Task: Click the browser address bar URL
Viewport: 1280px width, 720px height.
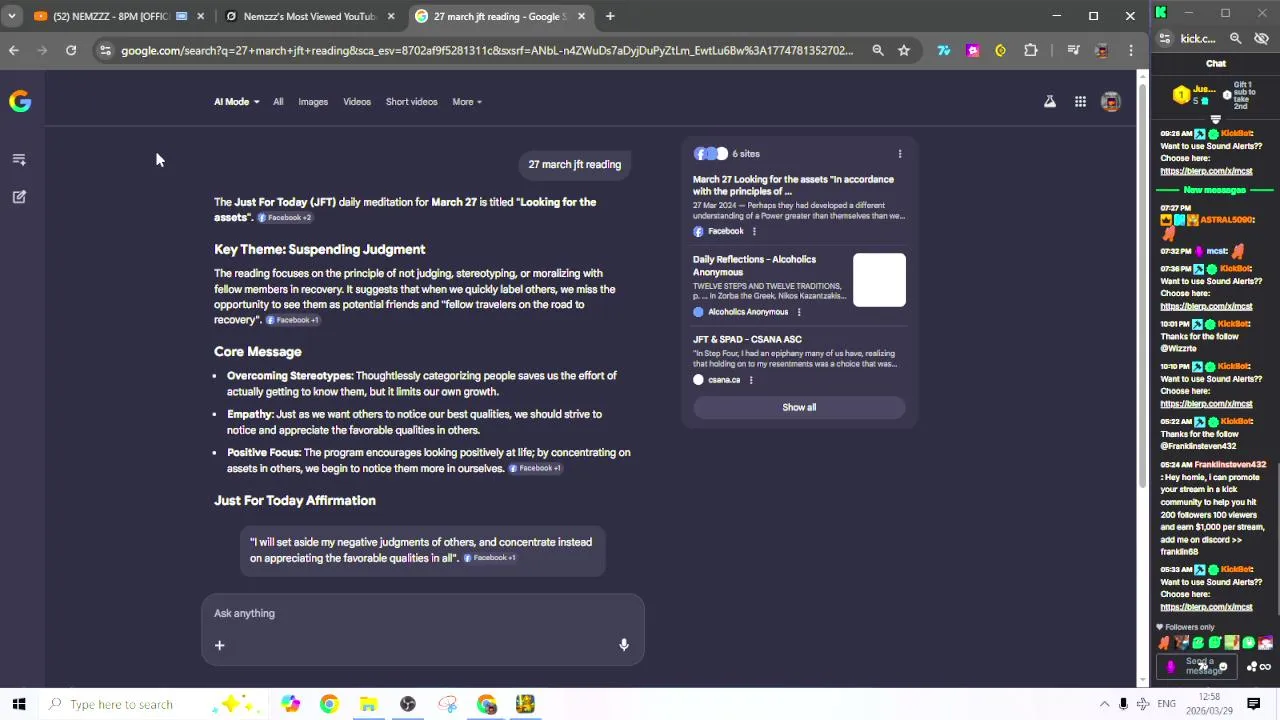Action: coord(487,50)
